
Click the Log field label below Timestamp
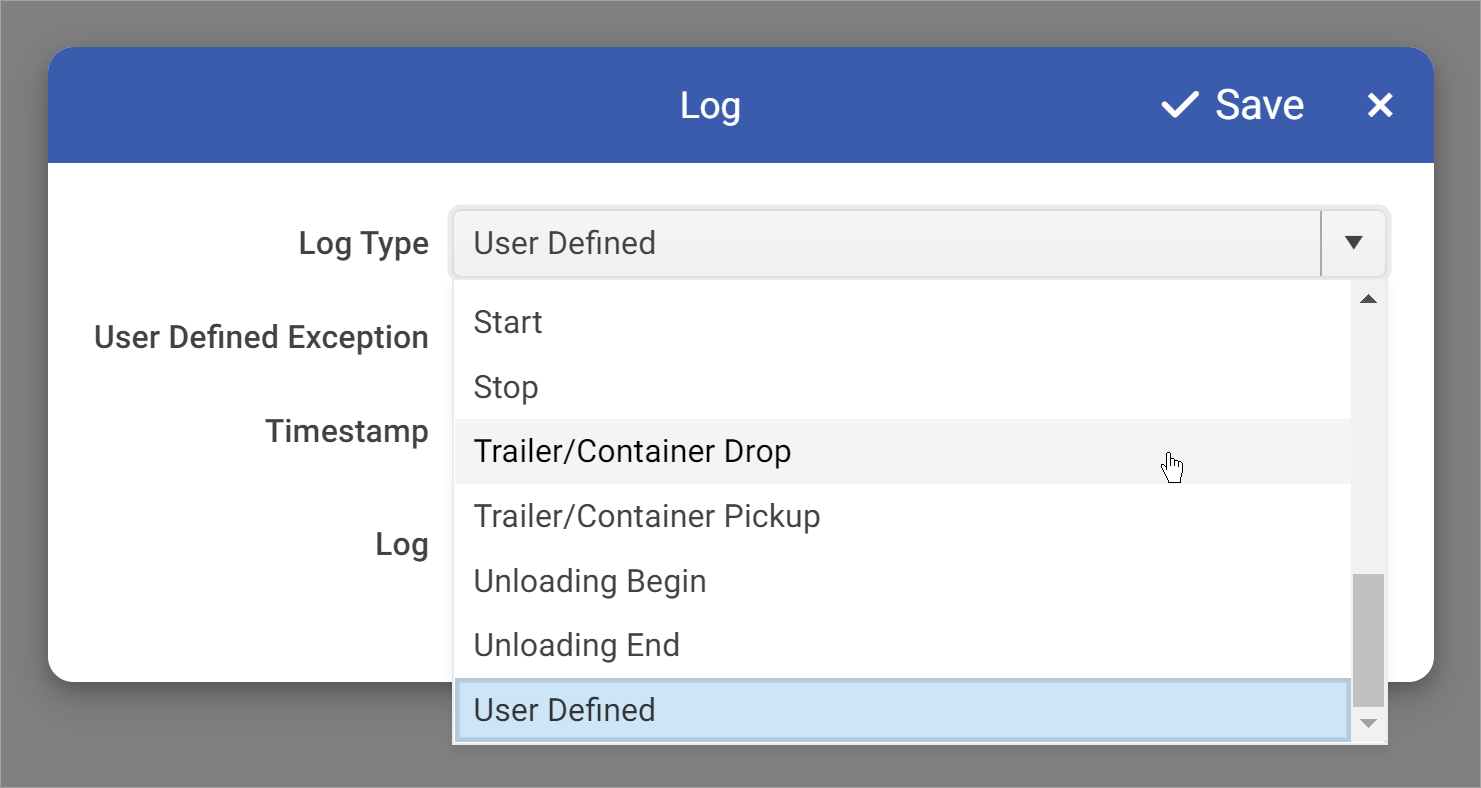click(402, 545)
